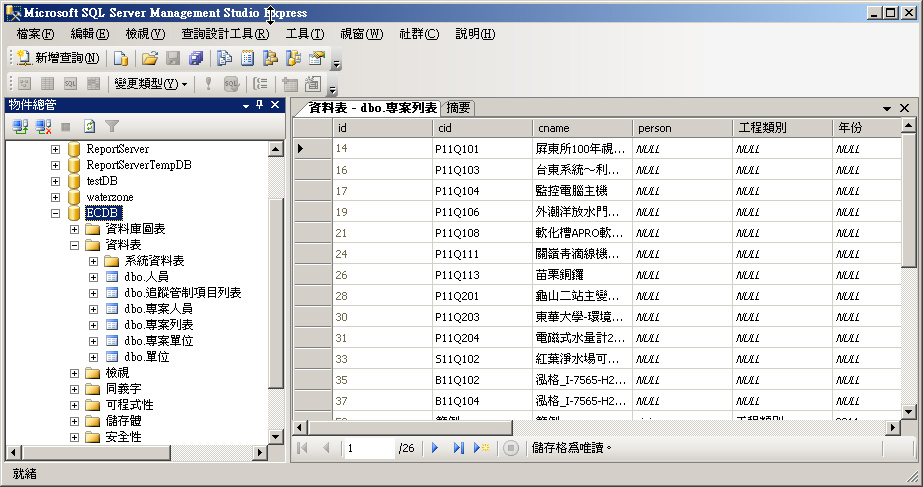Viewport: 923px width, 487px height.
Task: Click the cell 監控電腦主機
Action: (582, 191)
